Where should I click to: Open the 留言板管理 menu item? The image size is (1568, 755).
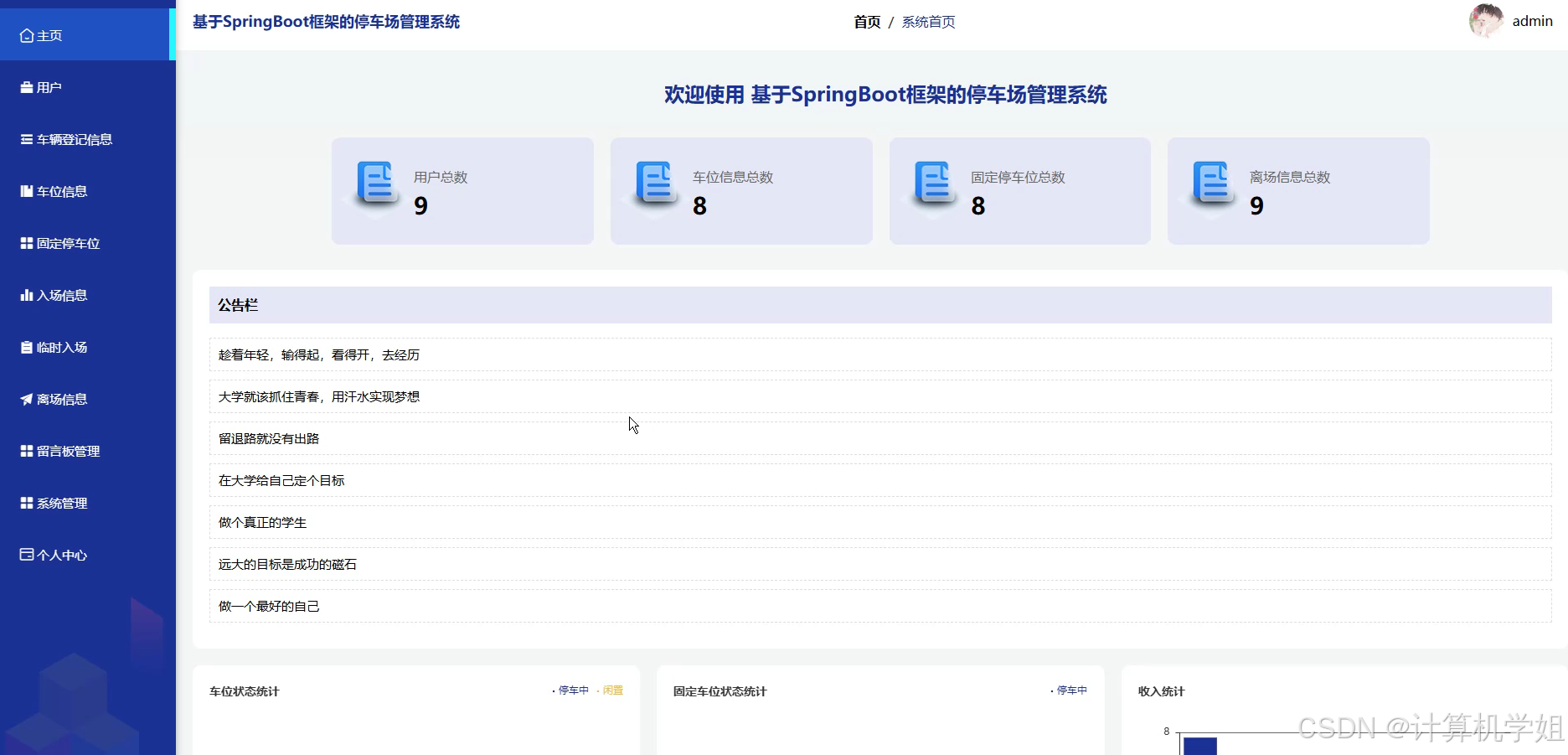(x=88, y=451)
